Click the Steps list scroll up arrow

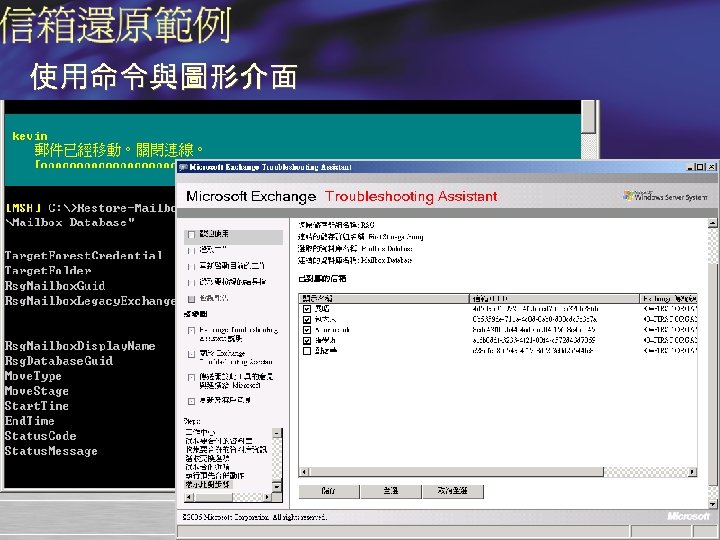click(x=276, y=433)
